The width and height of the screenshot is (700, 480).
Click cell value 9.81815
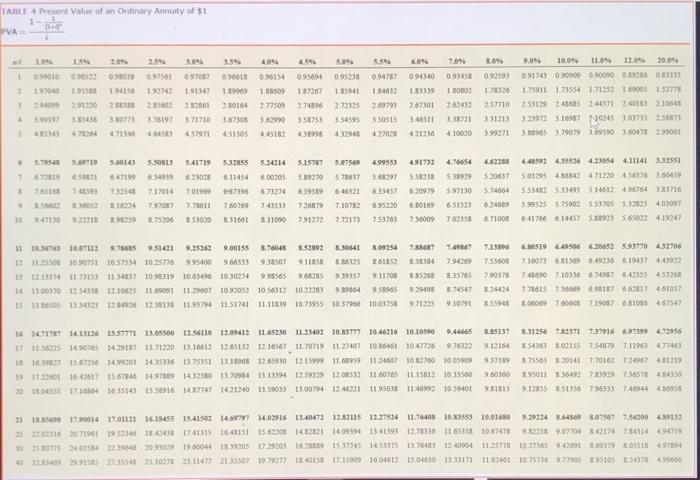click(x=496, y=389)
